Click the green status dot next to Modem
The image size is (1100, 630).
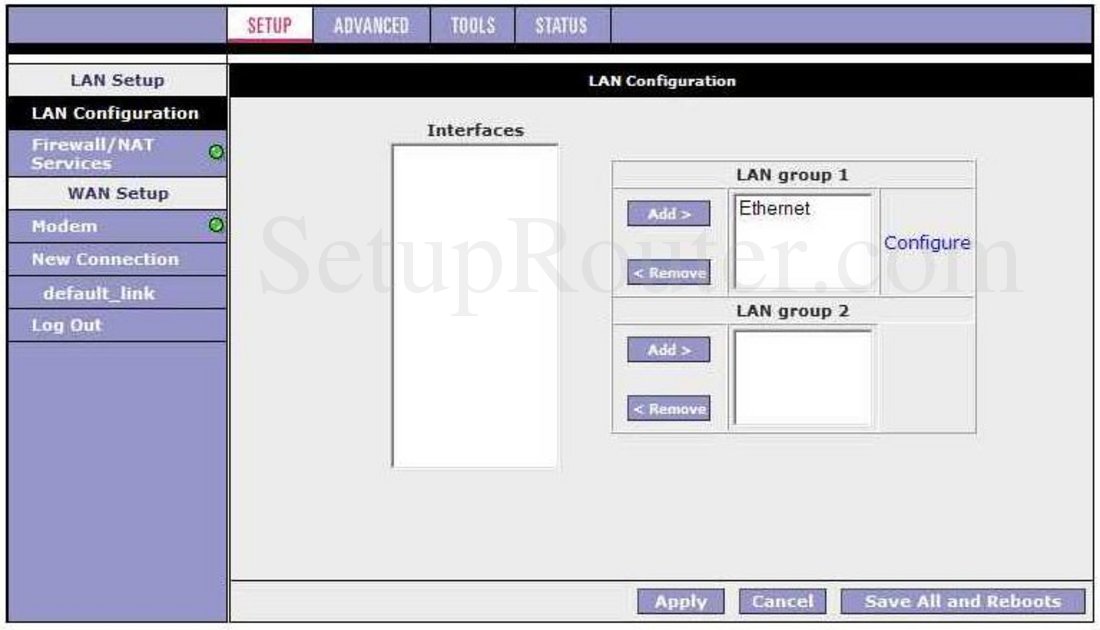215,226
